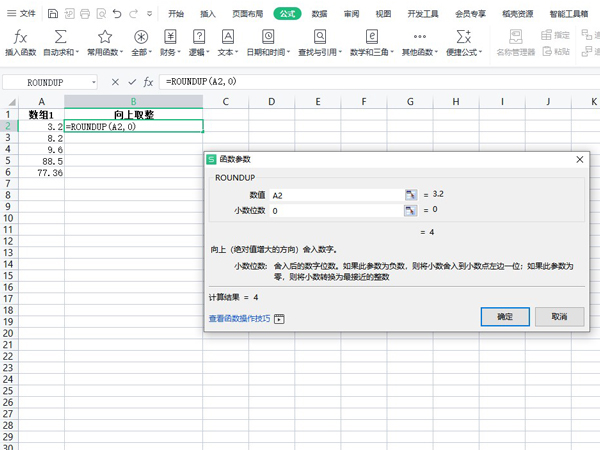Click the Date and Time (日期和时间) functions icon
Screen dimensions: 600x450
270,37
